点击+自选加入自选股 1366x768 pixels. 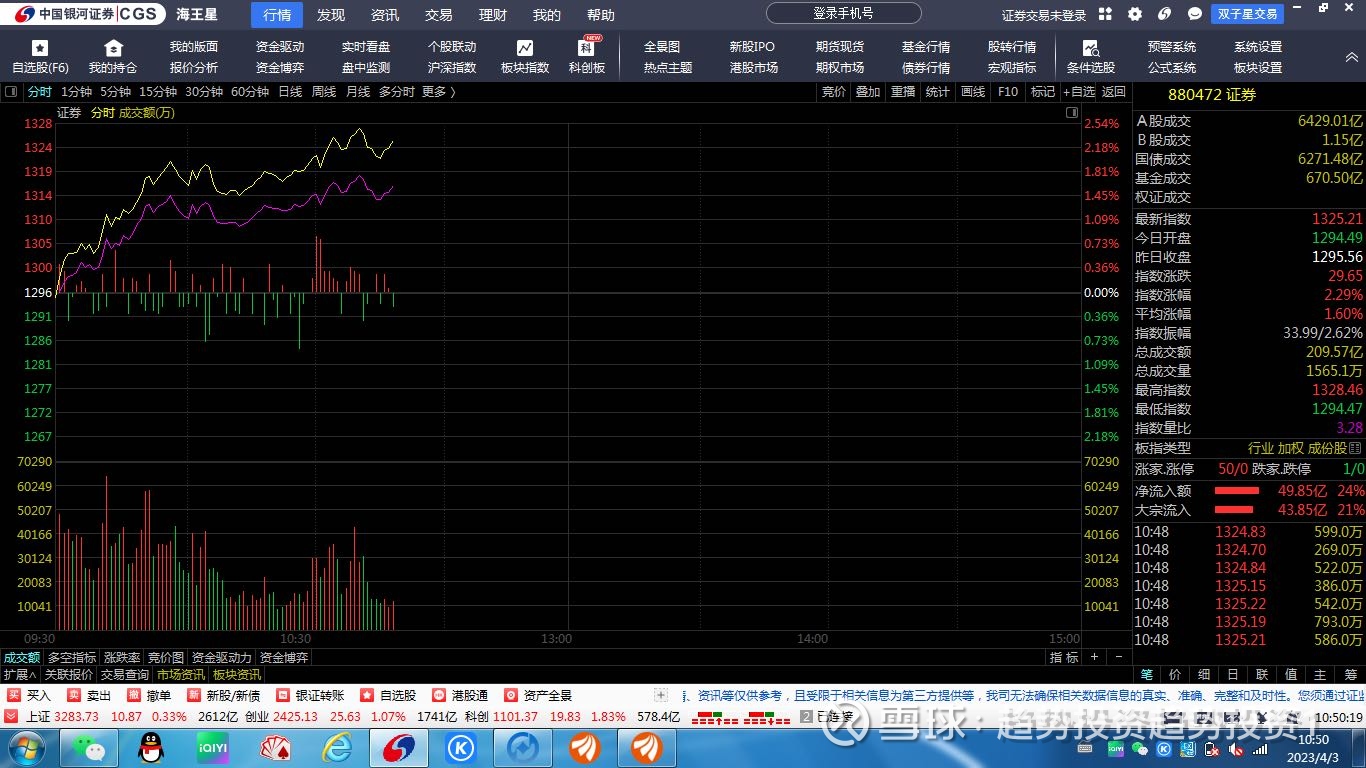click(1081, 91)
